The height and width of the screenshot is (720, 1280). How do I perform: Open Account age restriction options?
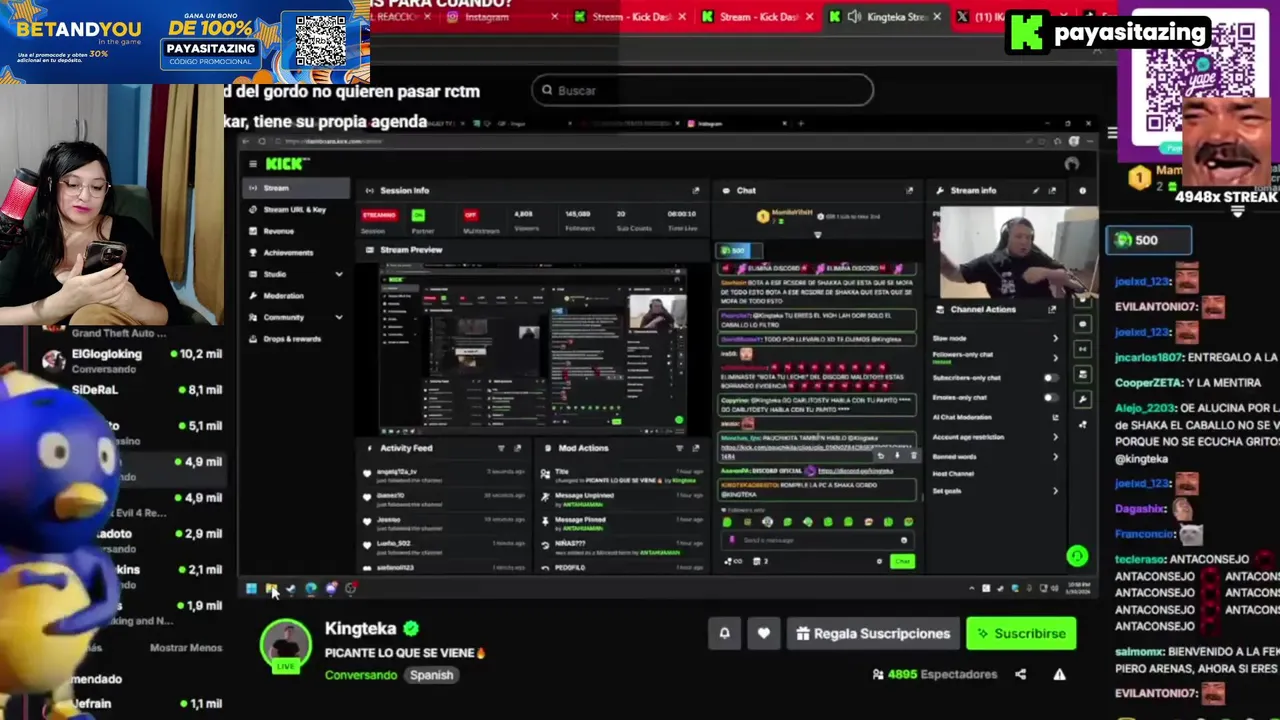pyautogui.click(x=1055, y=437)
